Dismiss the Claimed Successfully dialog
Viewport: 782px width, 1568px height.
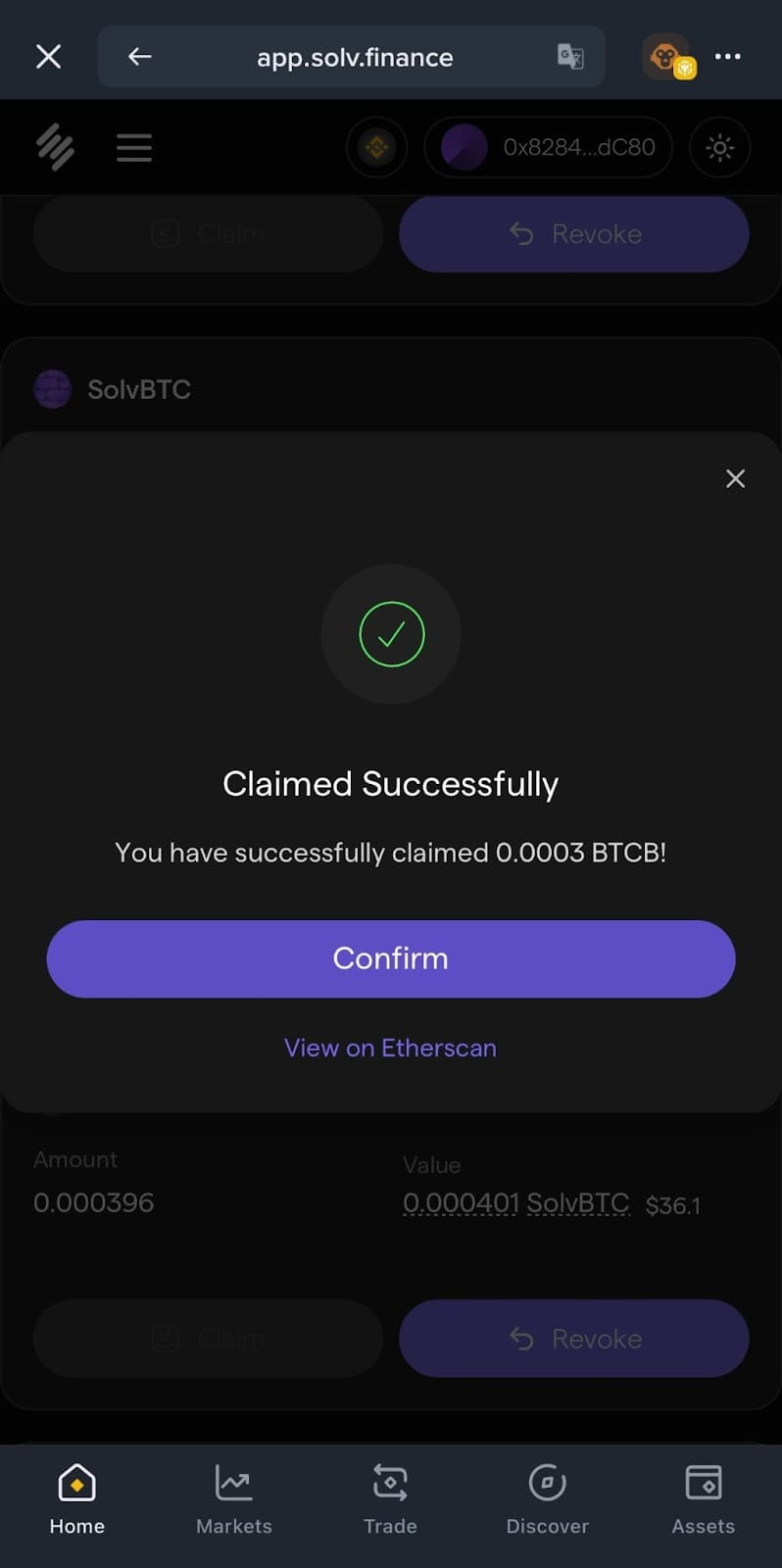pos(735,478)
